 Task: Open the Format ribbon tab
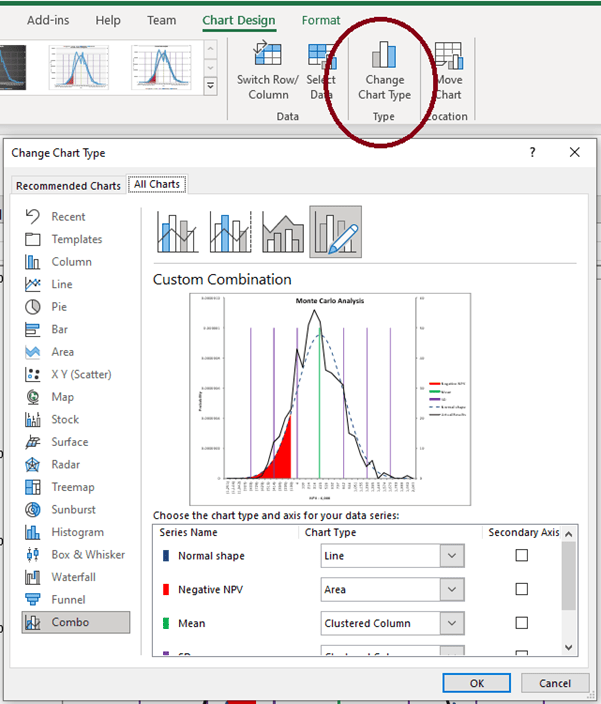pyautogui.click(x=321, y=20)
